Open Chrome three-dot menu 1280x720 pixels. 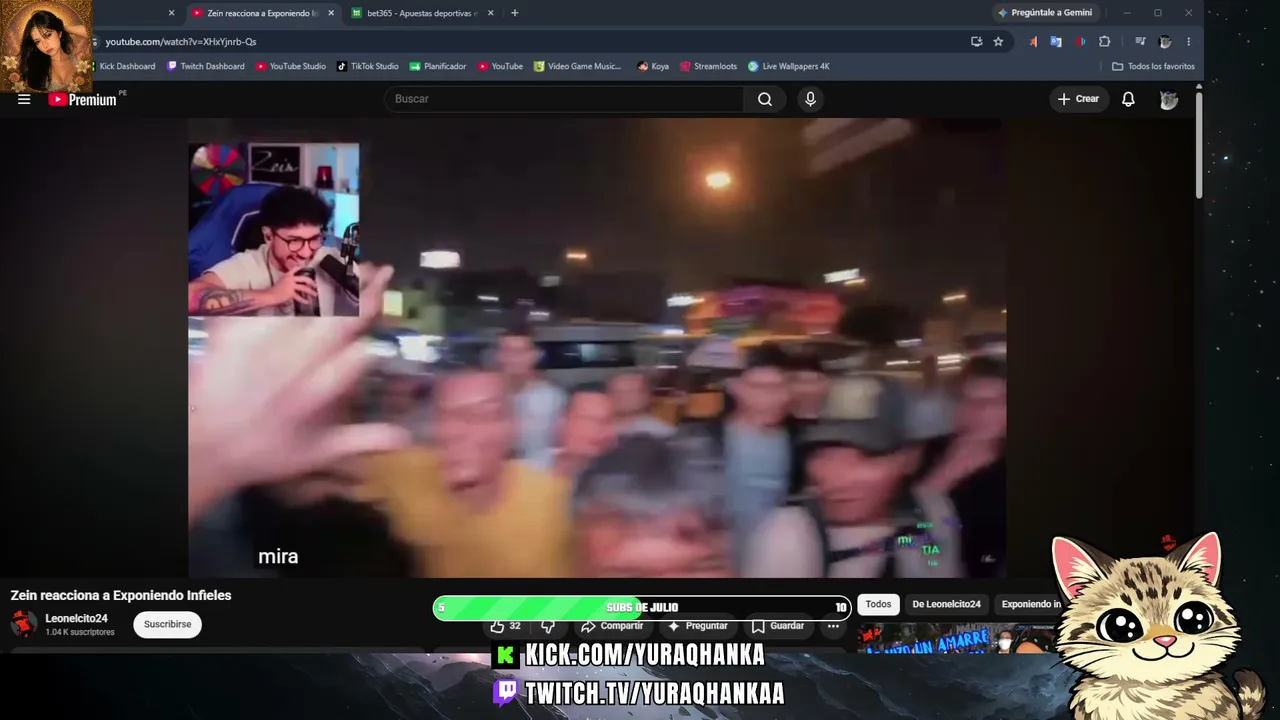(x=1189, y=41)
